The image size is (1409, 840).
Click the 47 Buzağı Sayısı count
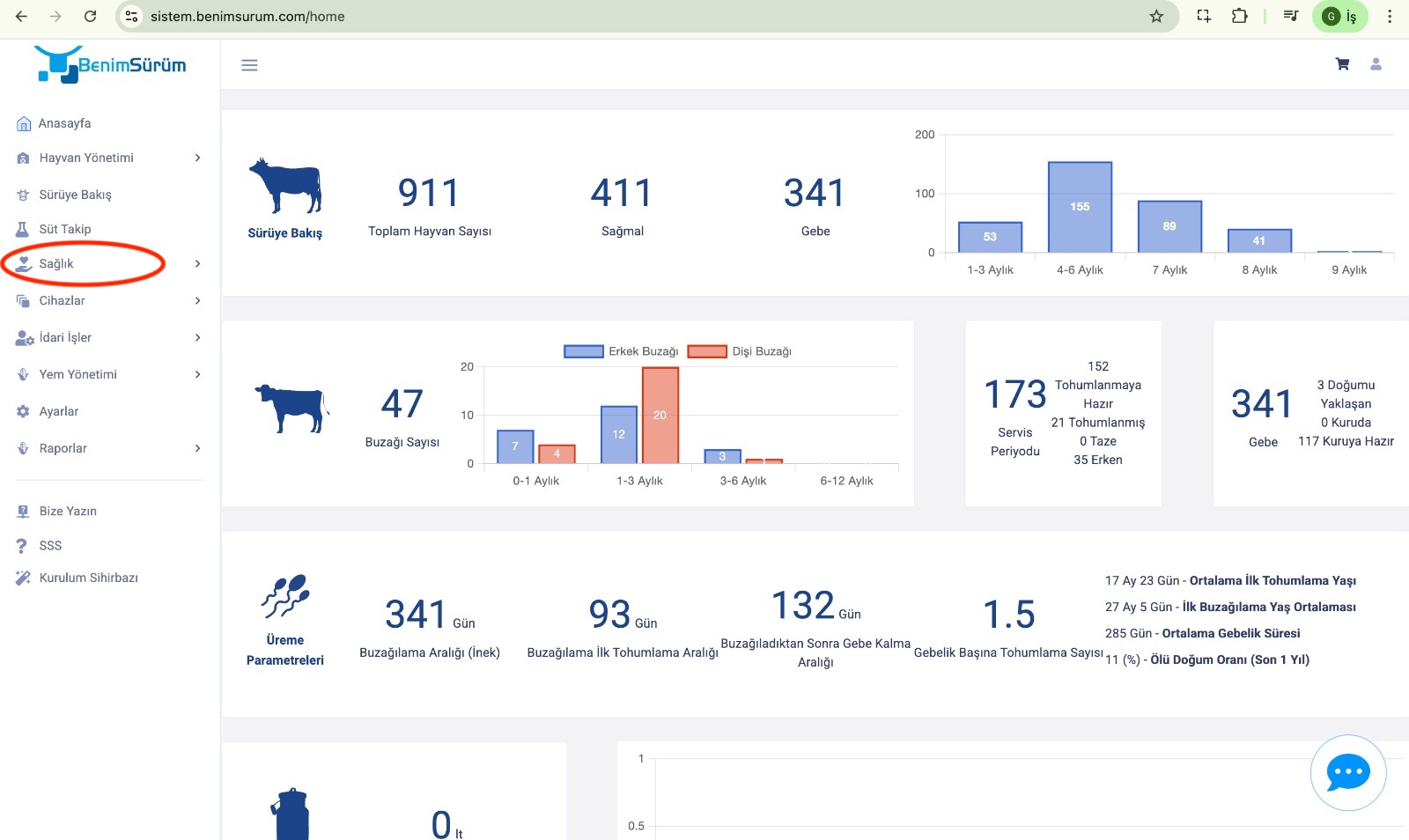[402, 404]
